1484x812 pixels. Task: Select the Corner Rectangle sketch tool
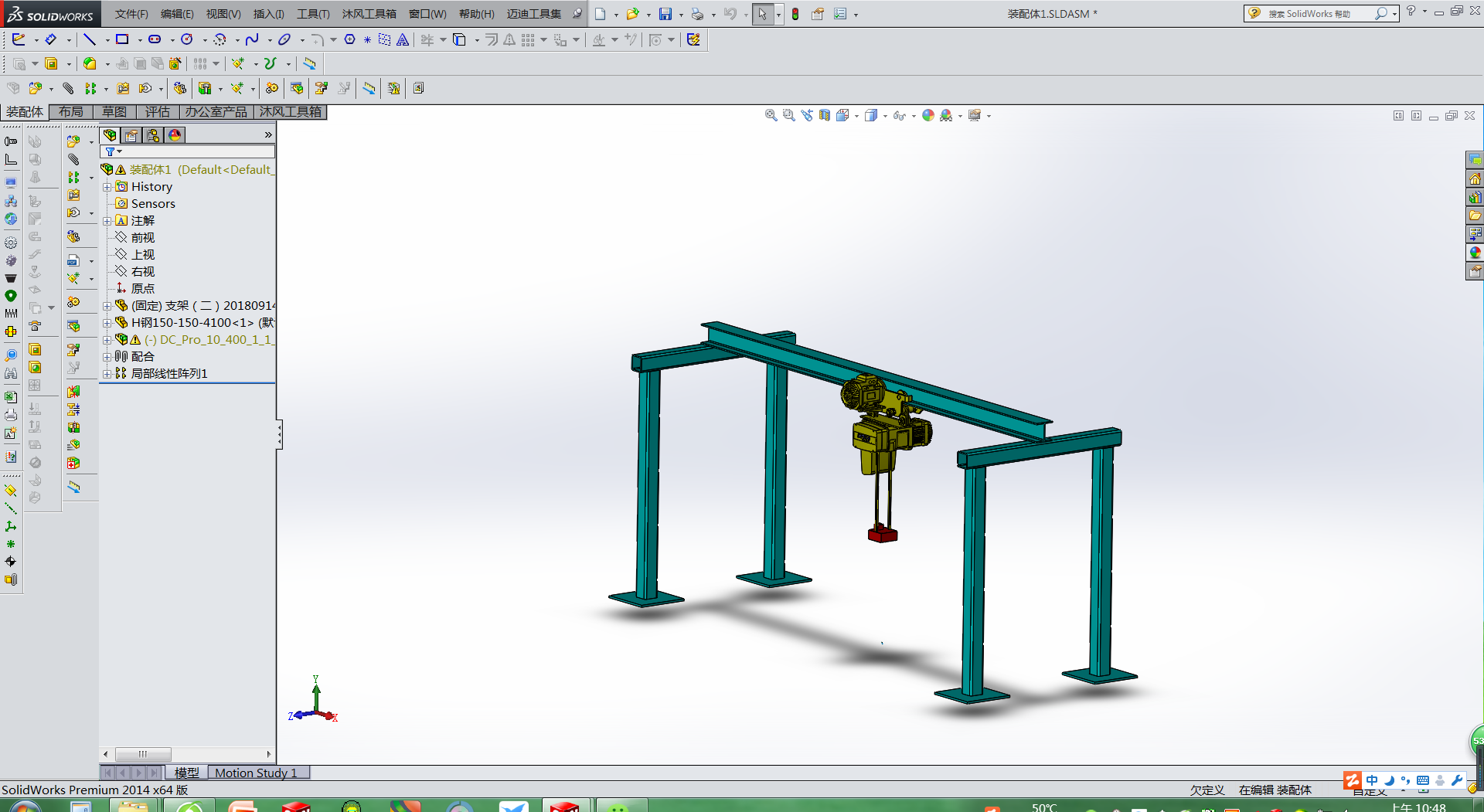(x=122, y=39)
